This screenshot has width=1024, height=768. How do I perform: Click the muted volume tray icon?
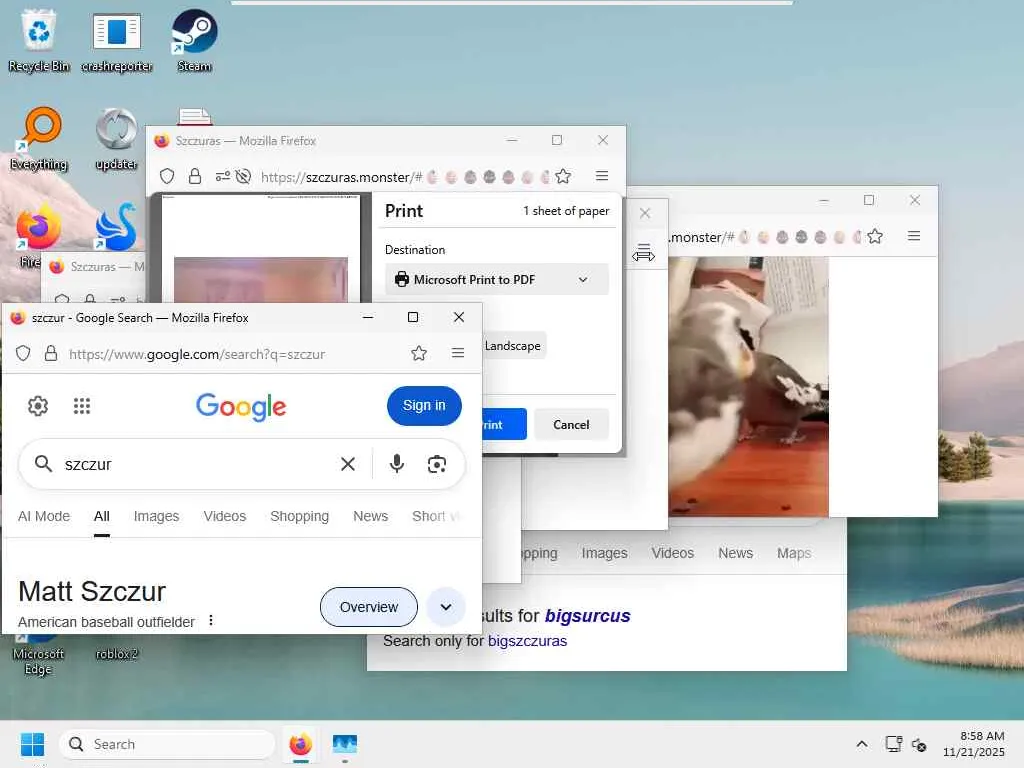919,744
